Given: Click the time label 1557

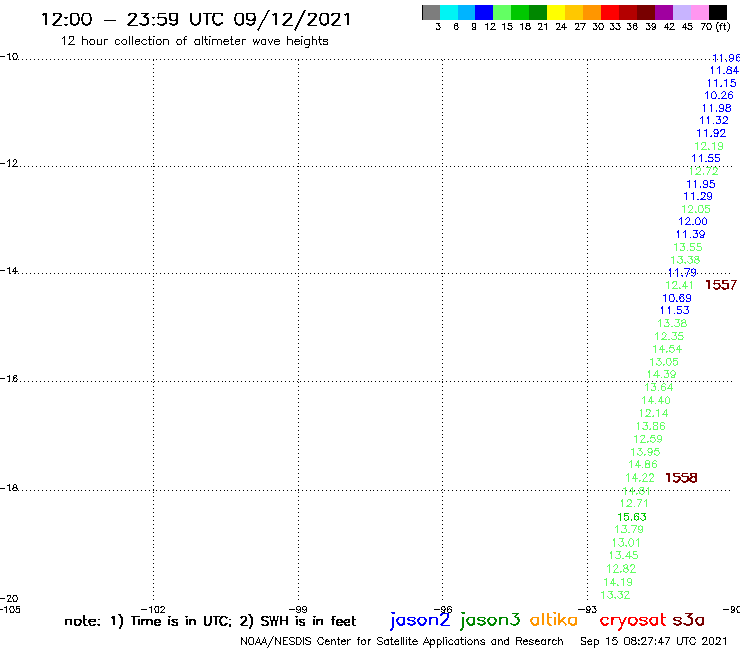Looking at the screenshot, I should 721,285.
